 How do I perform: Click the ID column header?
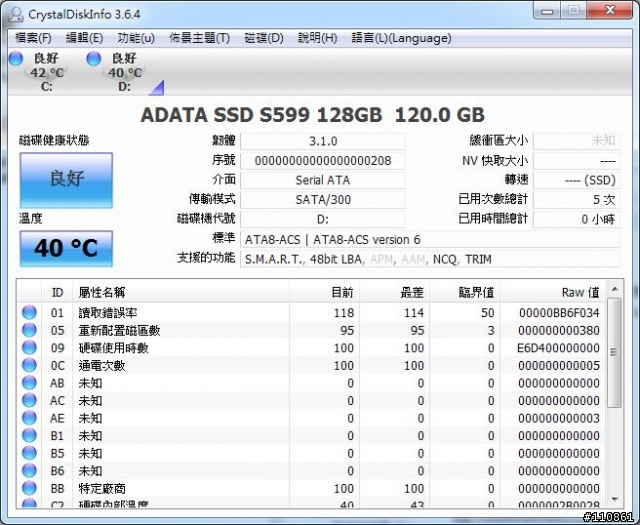pos(57,292)
